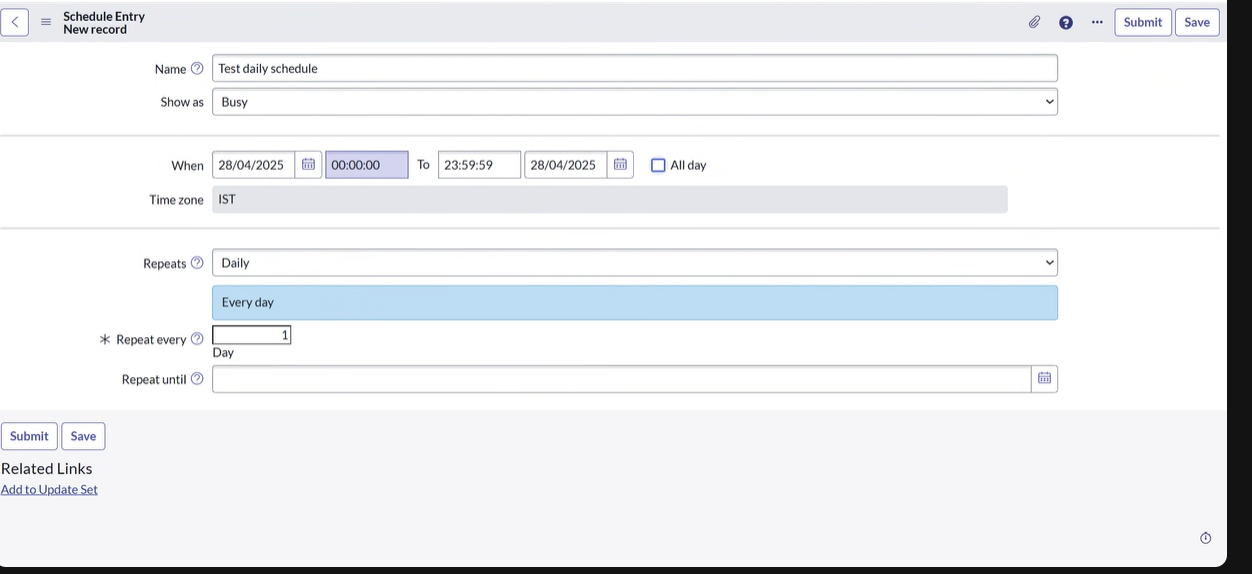Click the header Save button
The image size is (1252, 574).
(1197, 22)
